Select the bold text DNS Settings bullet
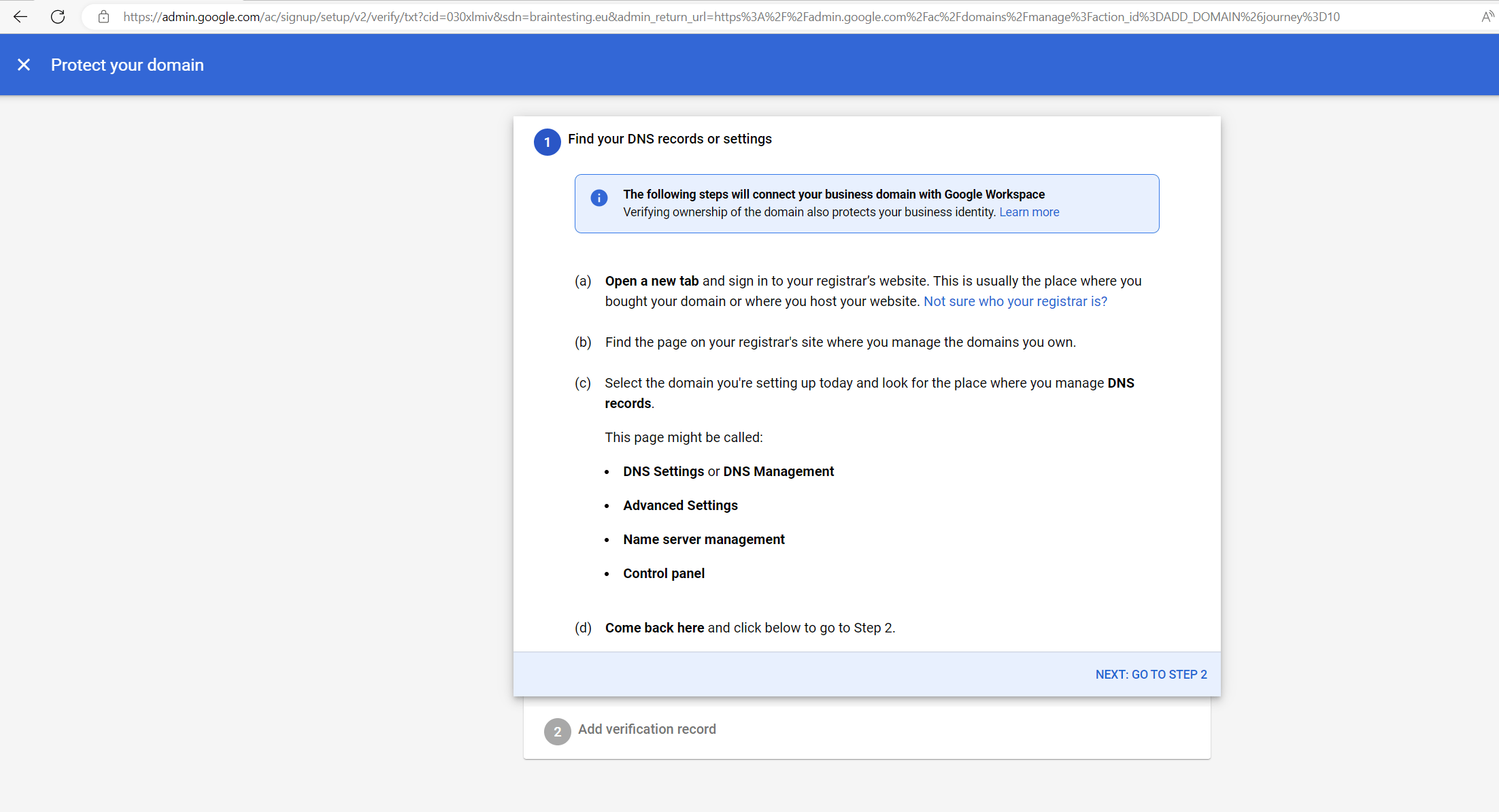Screen dimensions: 1499x812 (x=663, y=471)
